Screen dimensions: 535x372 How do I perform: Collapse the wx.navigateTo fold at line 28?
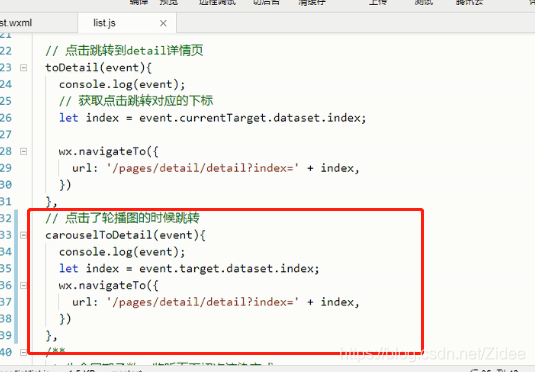tap(24, 151)
